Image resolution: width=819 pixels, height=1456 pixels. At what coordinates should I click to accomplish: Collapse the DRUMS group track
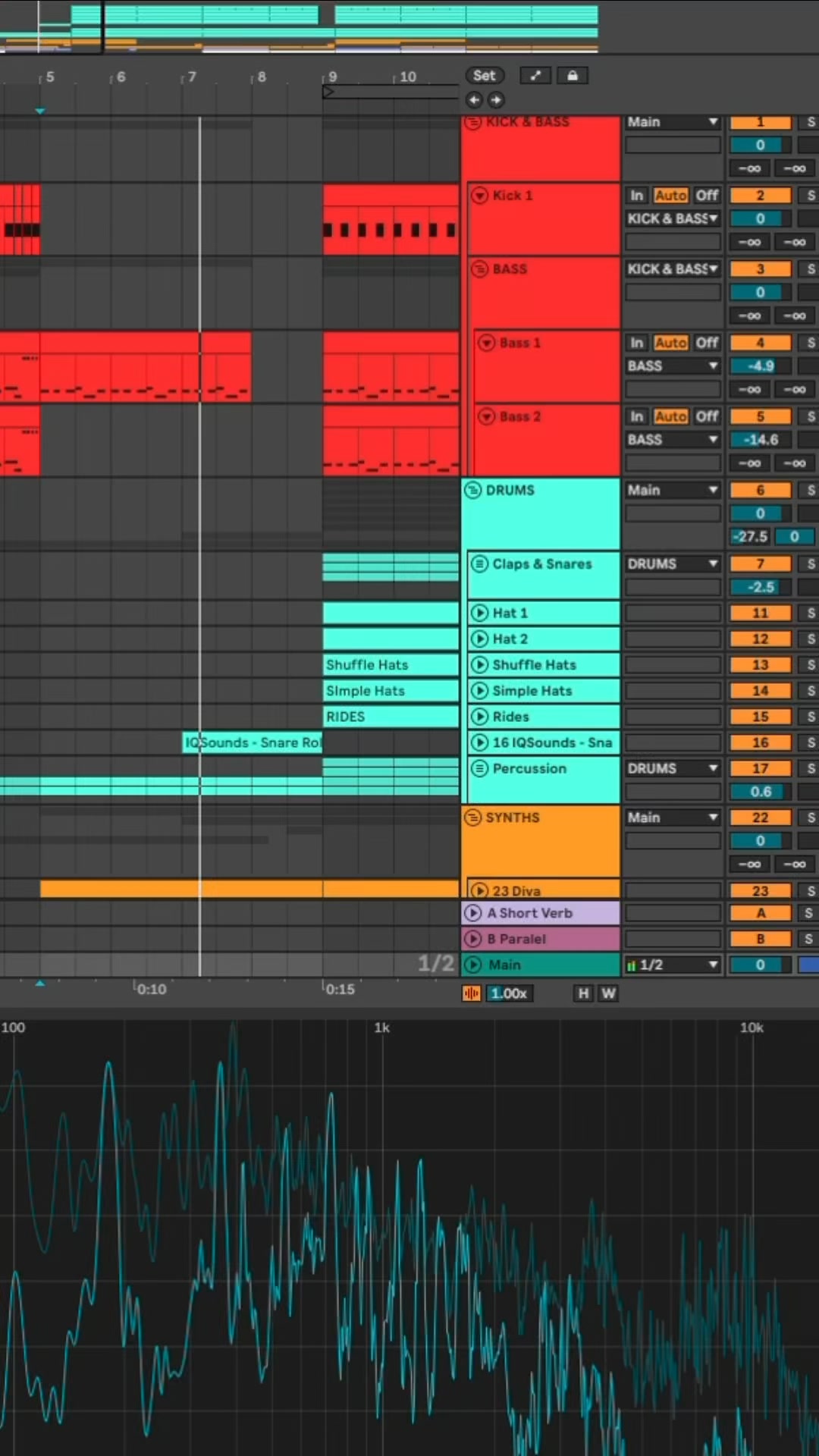(x=473, y=490)
